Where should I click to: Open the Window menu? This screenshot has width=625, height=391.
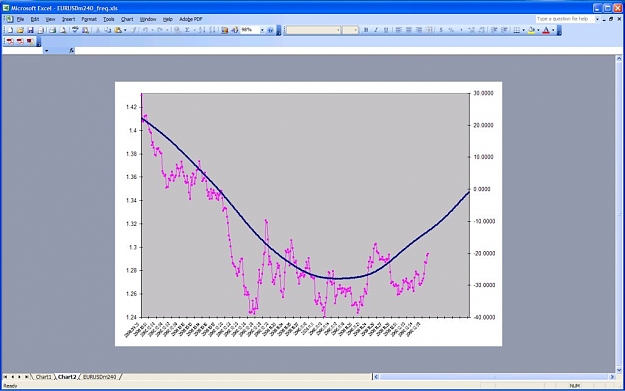[148, 19]
